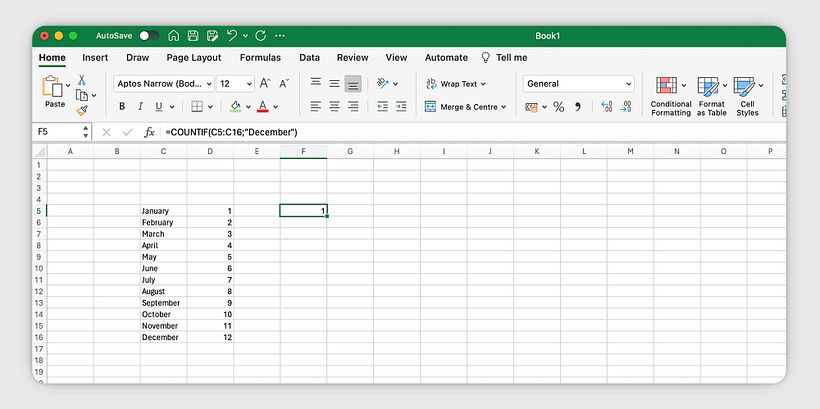
Task: Click the Decrease Decimal icon
Action: [627, 107]
